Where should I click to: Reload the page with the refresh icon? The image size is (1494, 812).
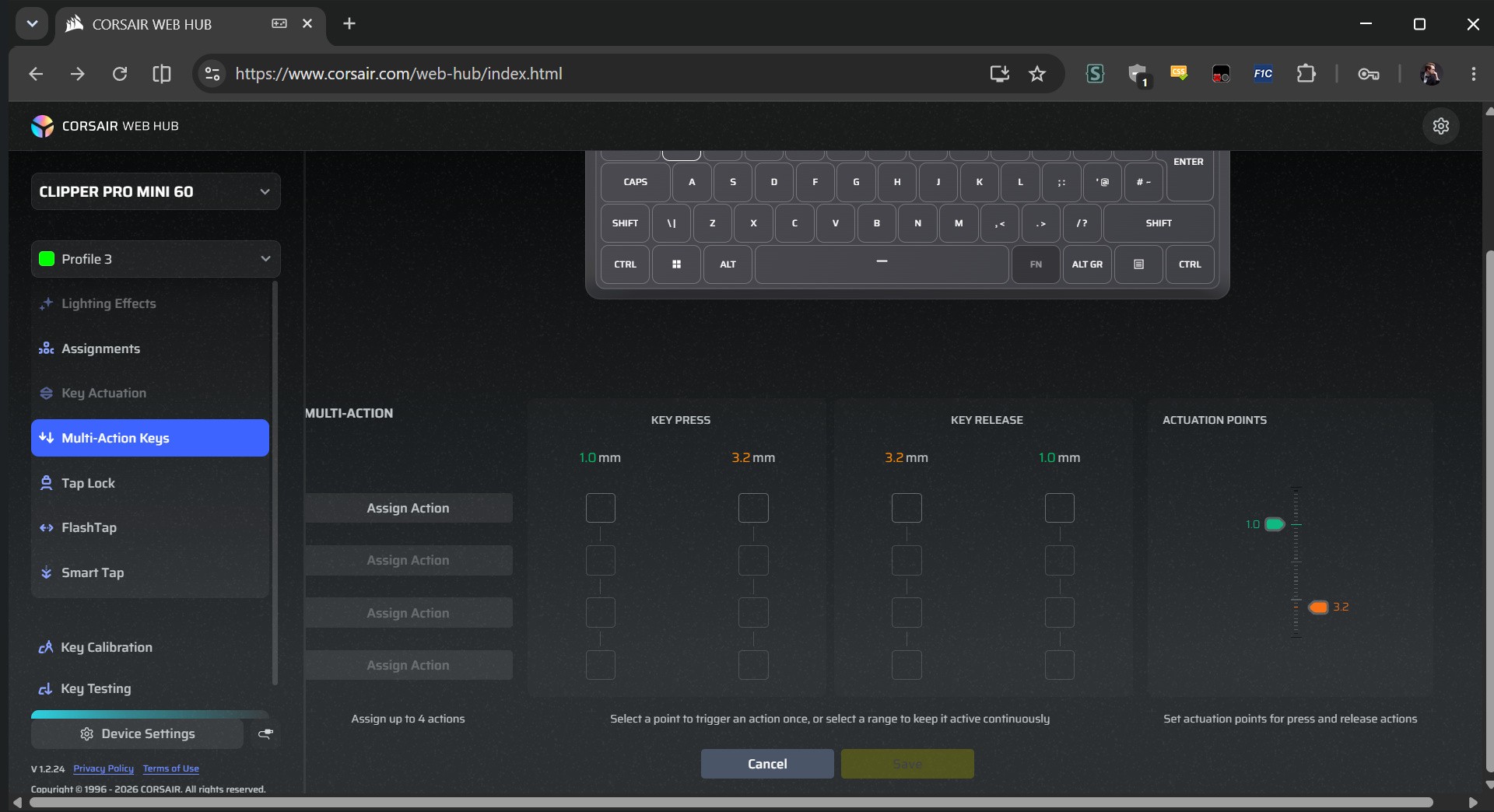(120, 74)
